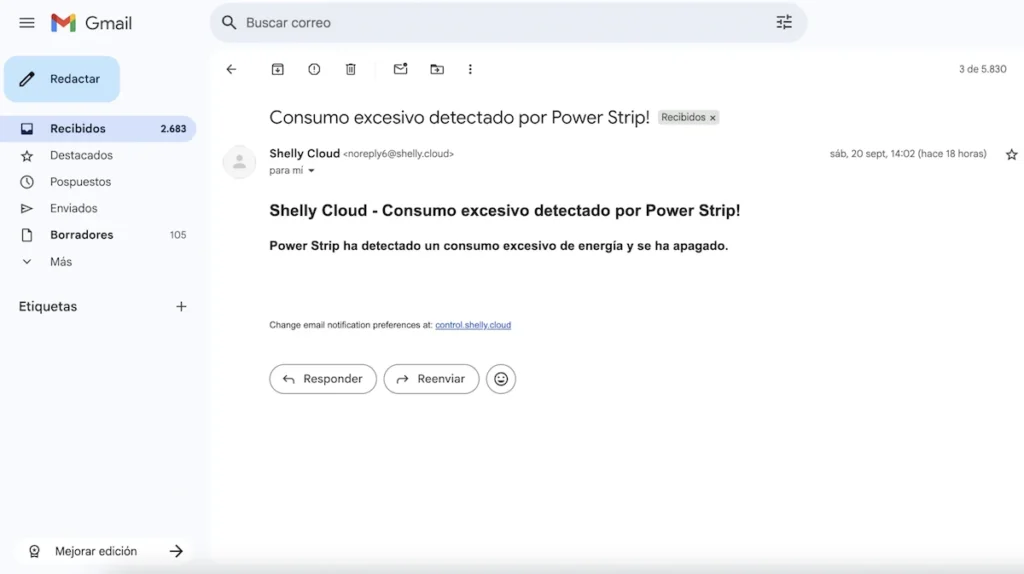The height and width of the screenshot is (574, 1024).
Task: Star this message from Shelly Cloud
Action: 1011,154
